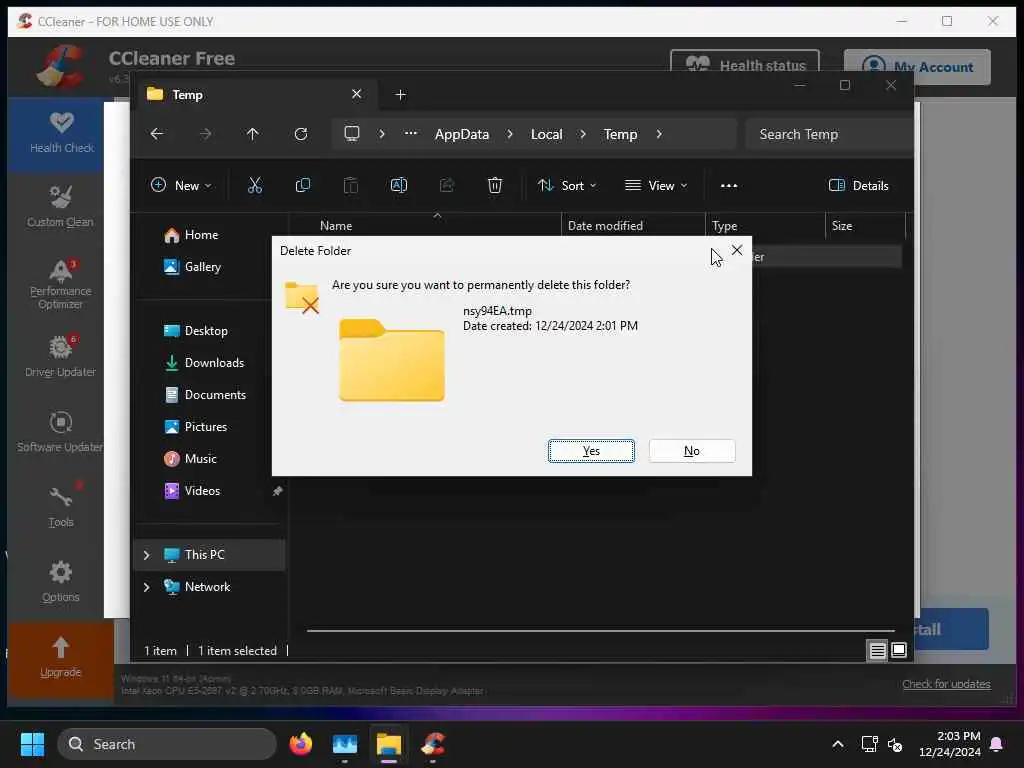Switch to large thumbnails view icon
The width and height of the screenshot is (1024, 768).
(899, 650)
